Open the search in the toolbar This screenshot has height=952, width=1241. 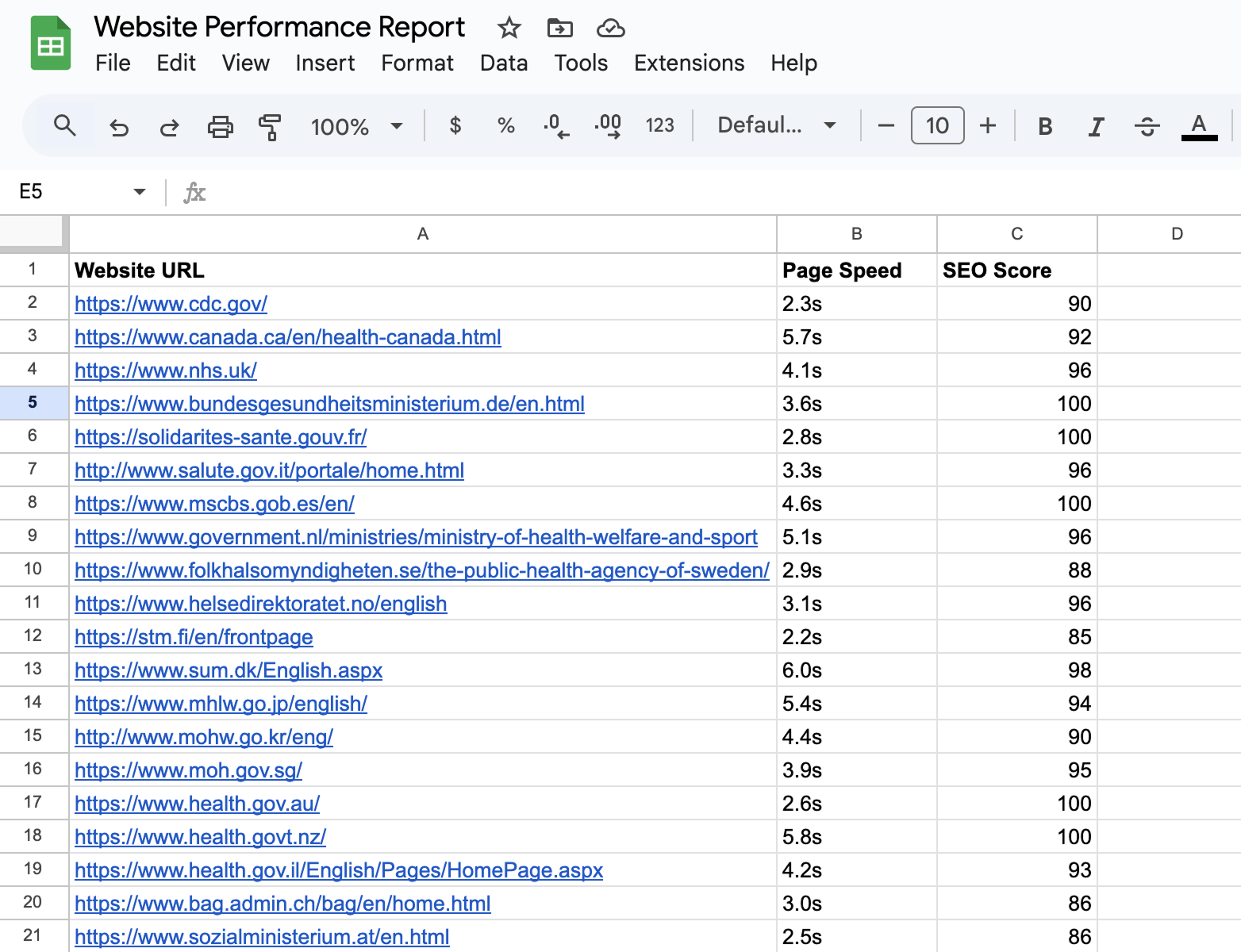[65, 125]
